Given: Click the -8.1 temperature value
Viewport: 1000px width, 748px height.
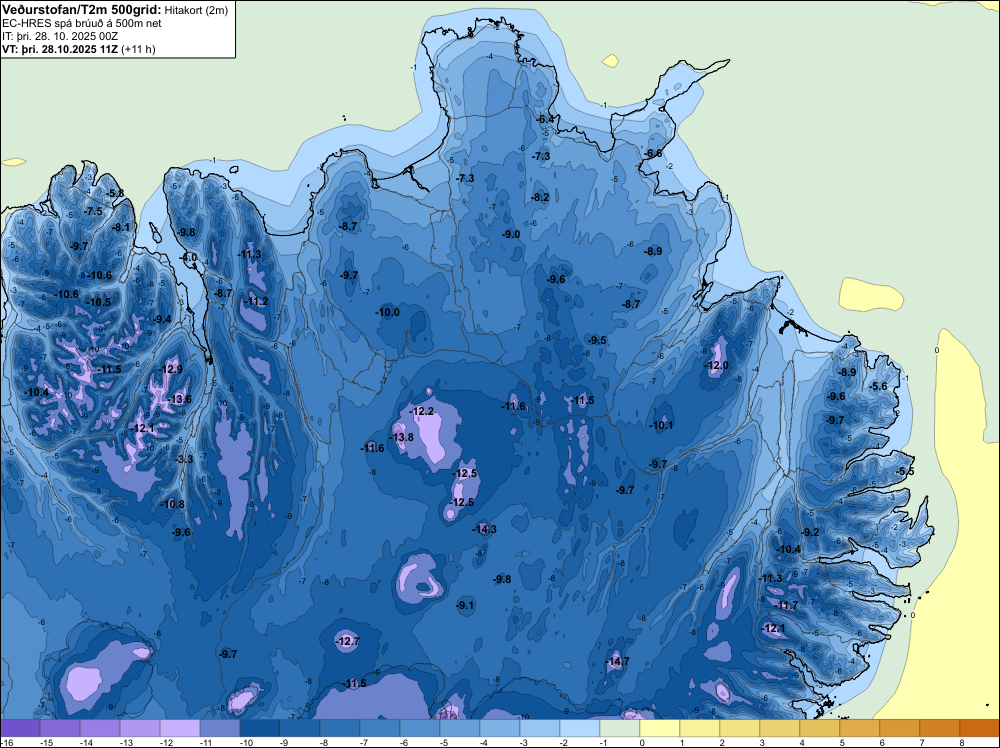Looking at the screenshot, I should click(121, 227).
